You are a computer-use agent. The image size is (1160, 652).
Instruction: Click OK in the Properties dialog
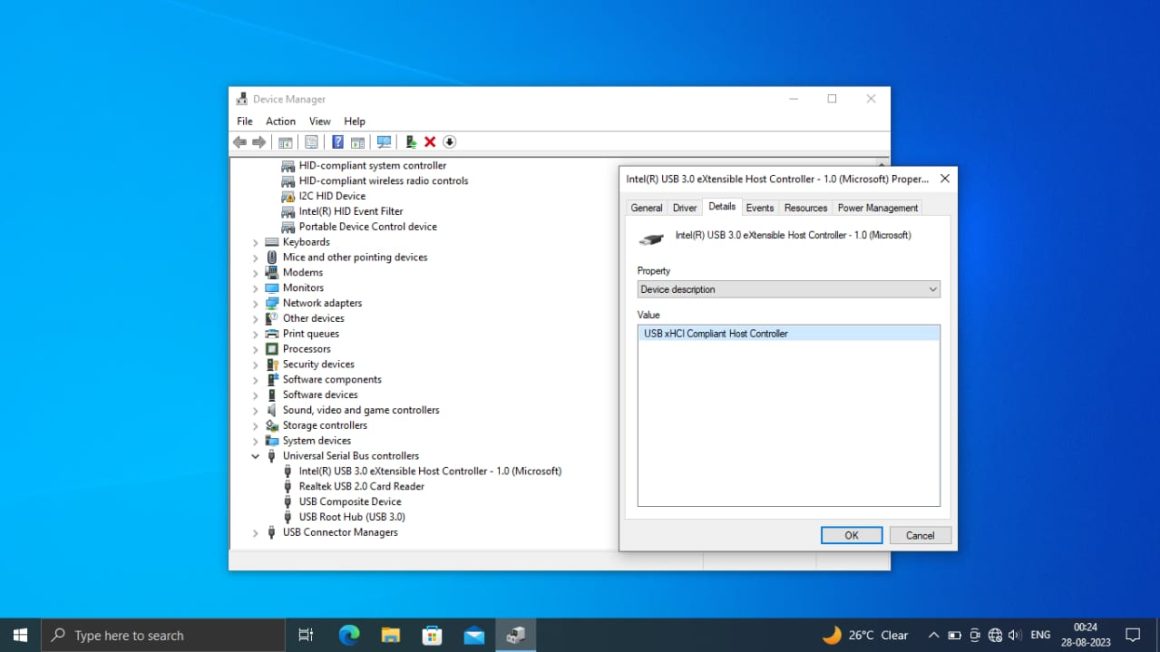pos(852,535)
